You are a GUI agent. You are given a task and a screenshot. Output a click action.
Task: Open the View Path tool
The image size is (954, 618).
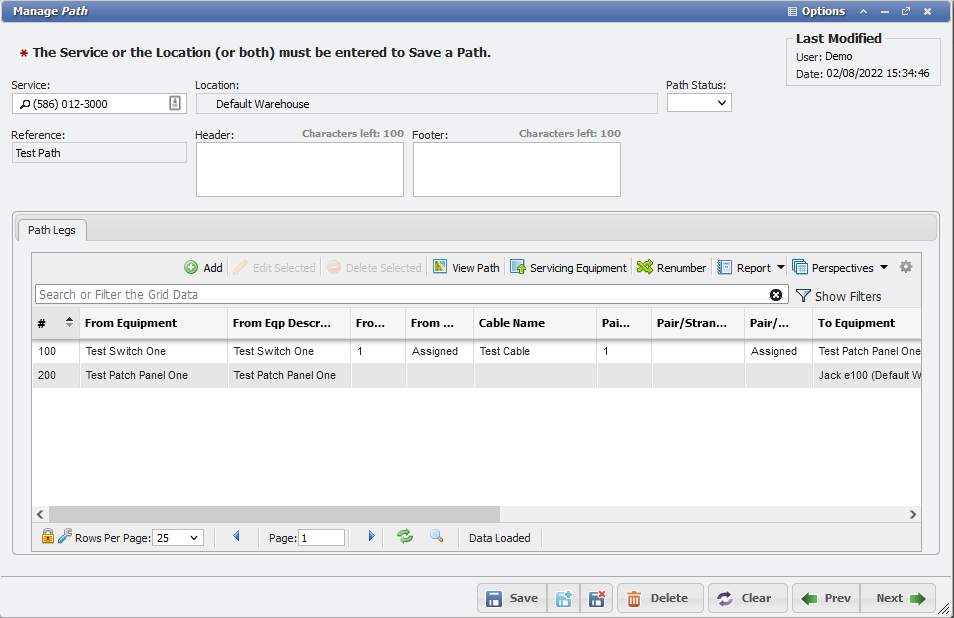tap(466, 267)
